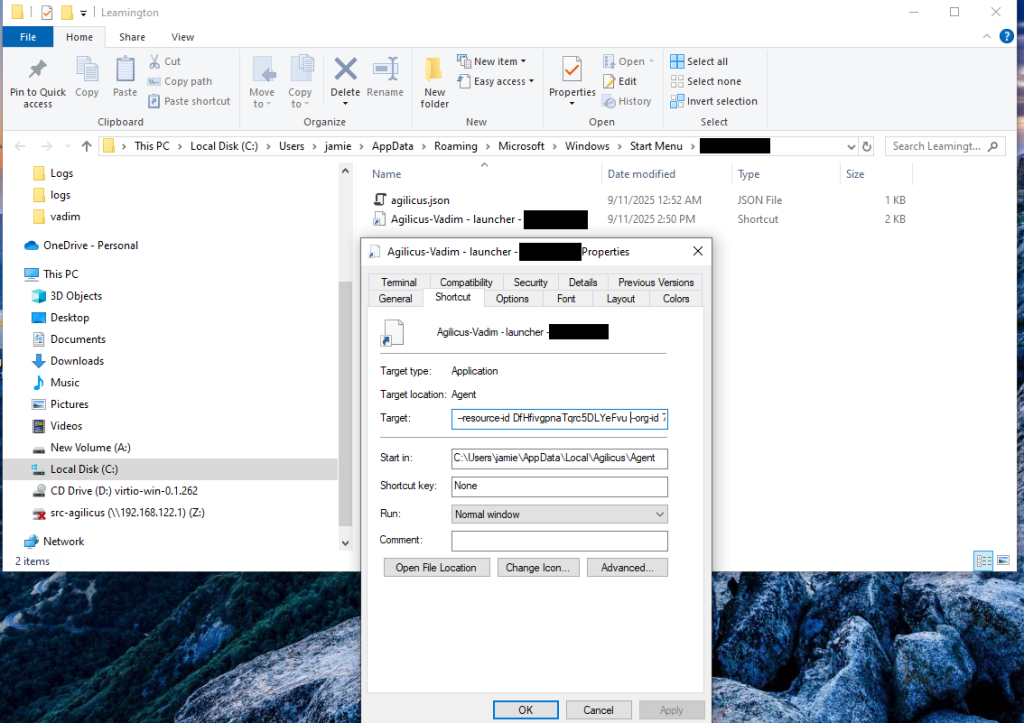Click the Rename icon
The image size is (1024, 723).
point(385,69)
